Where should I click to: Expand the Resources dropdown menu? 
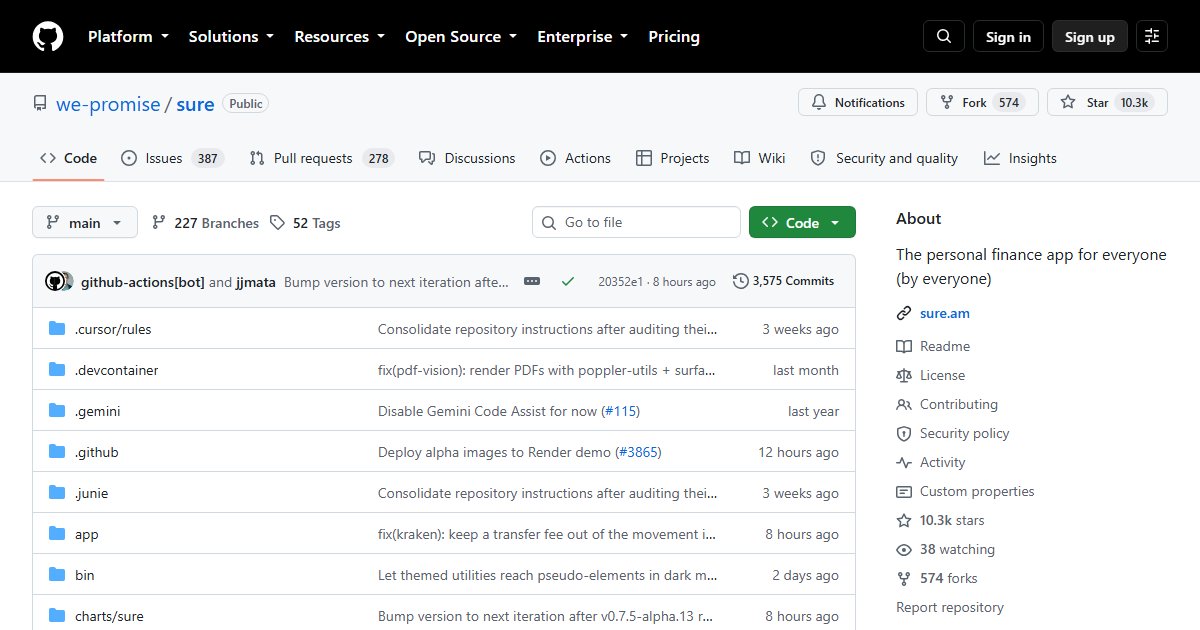pyautogui.click(x=339, y=37)
